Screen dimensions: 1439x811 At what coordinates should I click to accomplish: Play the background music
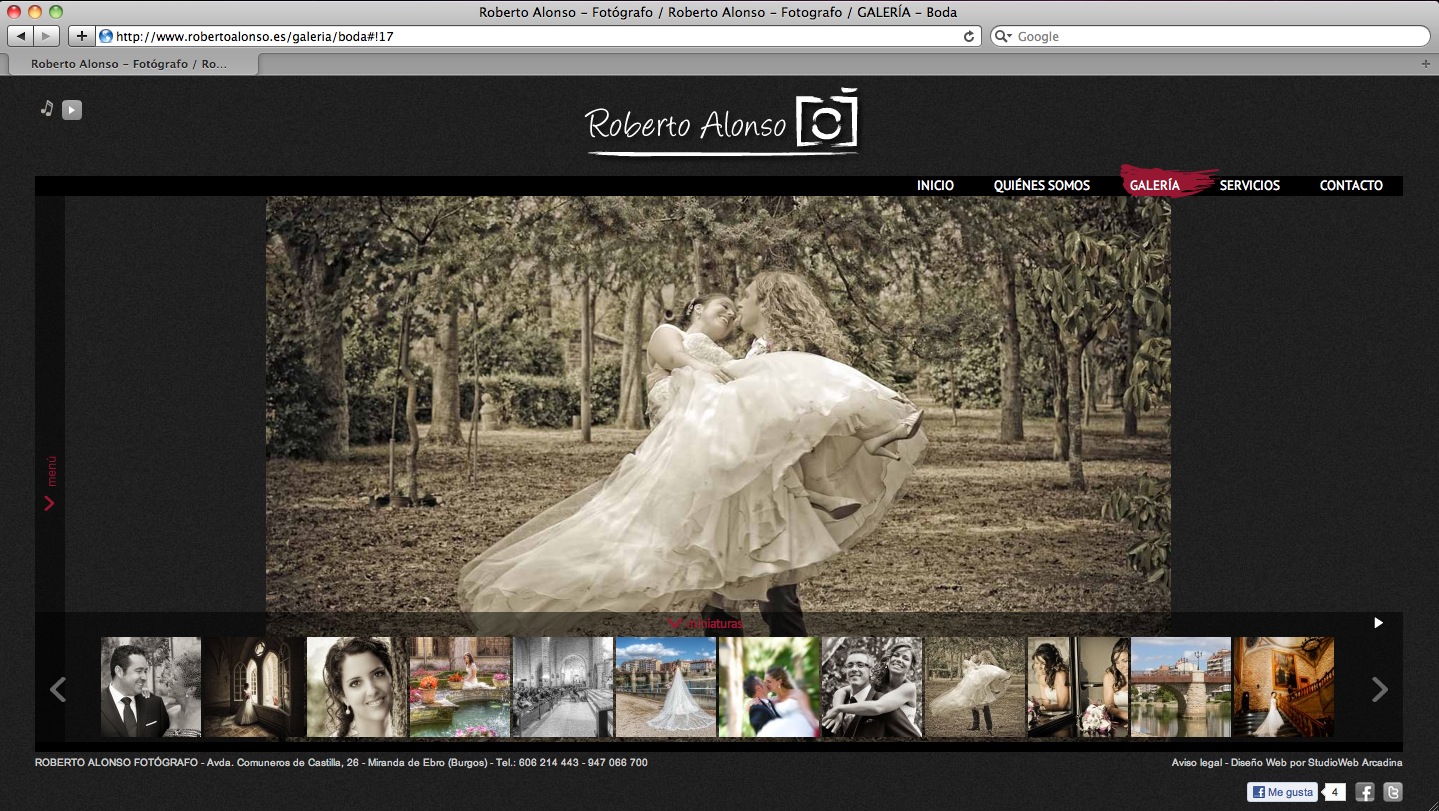(x=72, y=110)
